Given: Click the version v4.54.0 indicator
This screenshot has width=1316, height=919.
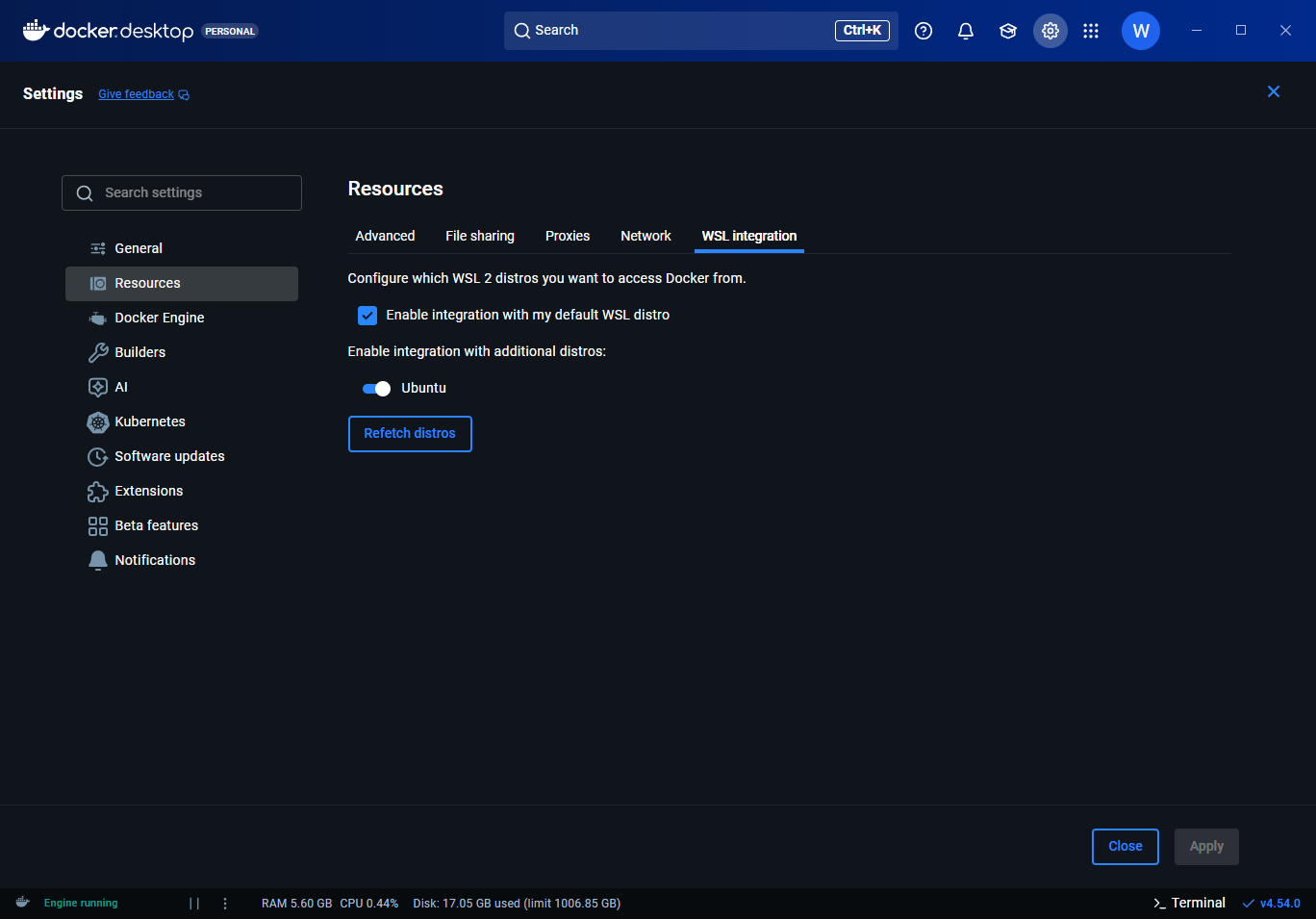Looking at the screenshot, I should (x=1272, y=904).
